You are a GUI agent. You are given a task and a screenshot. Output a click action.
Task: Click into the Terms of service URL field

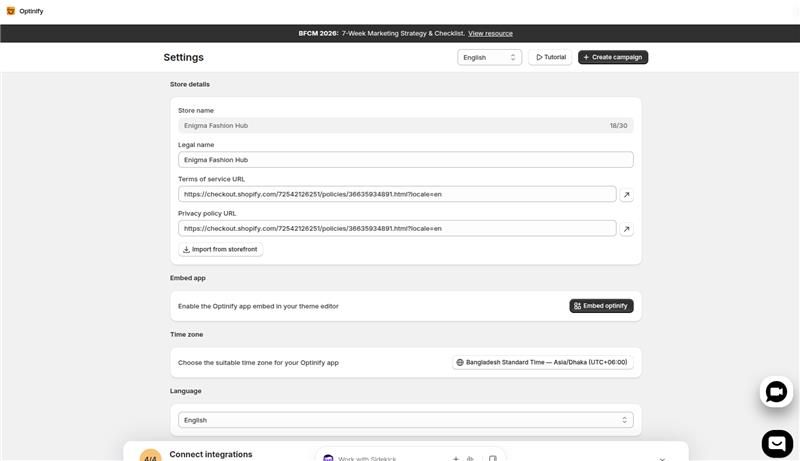(397, 194)
